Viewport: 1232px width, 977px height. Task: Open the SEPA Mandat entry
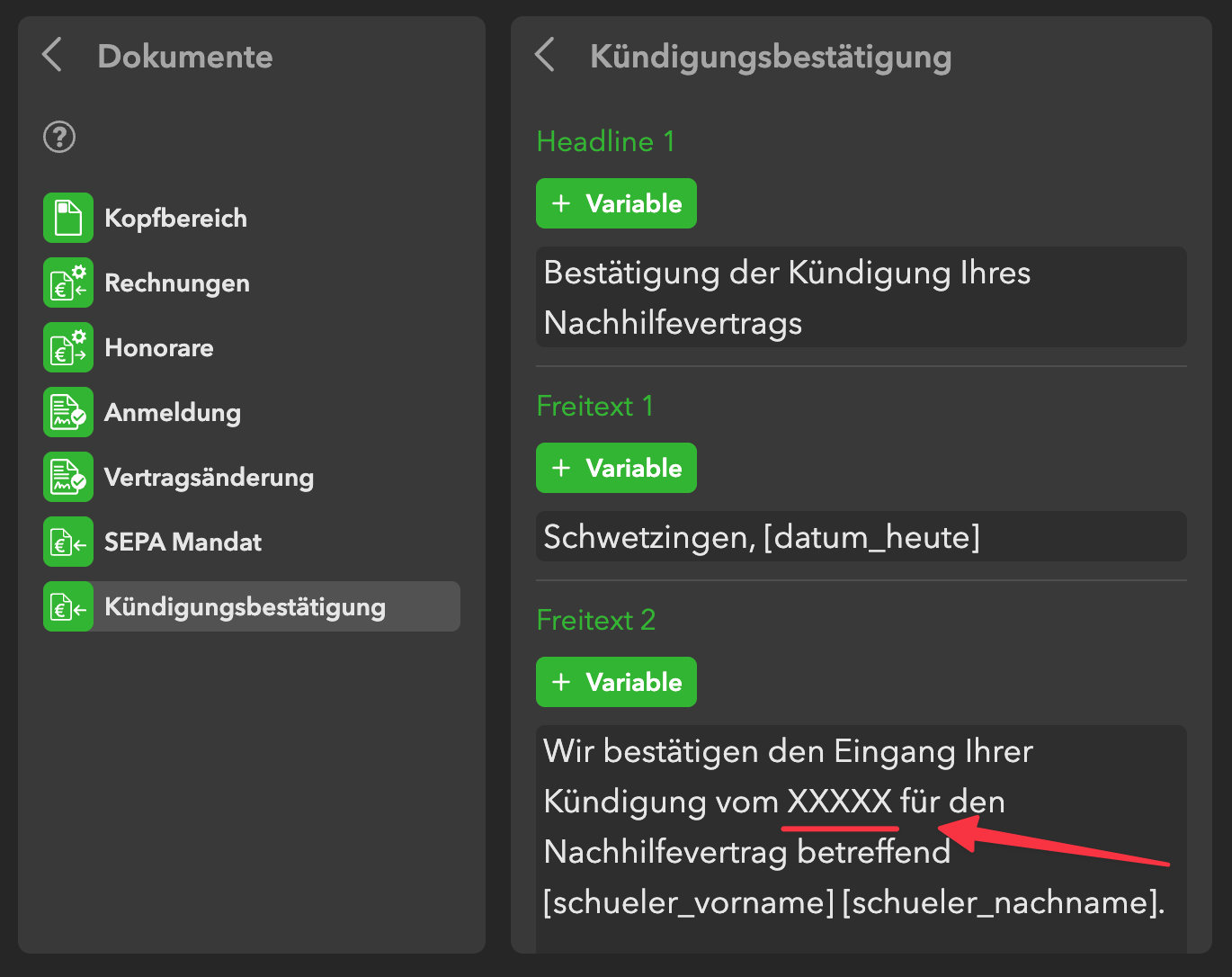pyautogui.click(x=183, y=542)
